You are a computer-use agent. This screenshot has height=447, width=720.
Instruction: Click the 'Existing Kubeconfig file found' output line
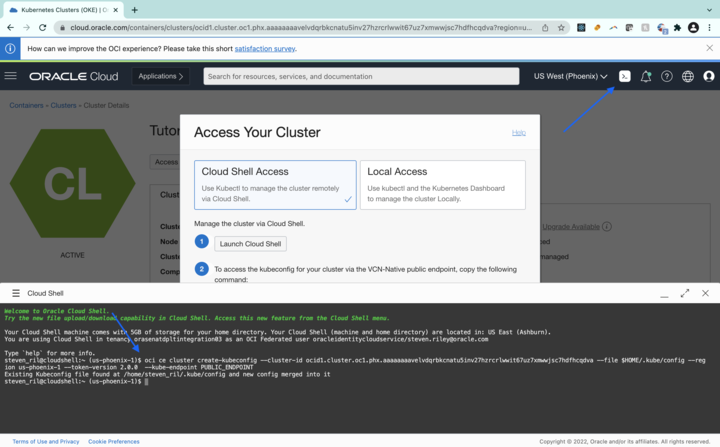(x=167, y=374)
